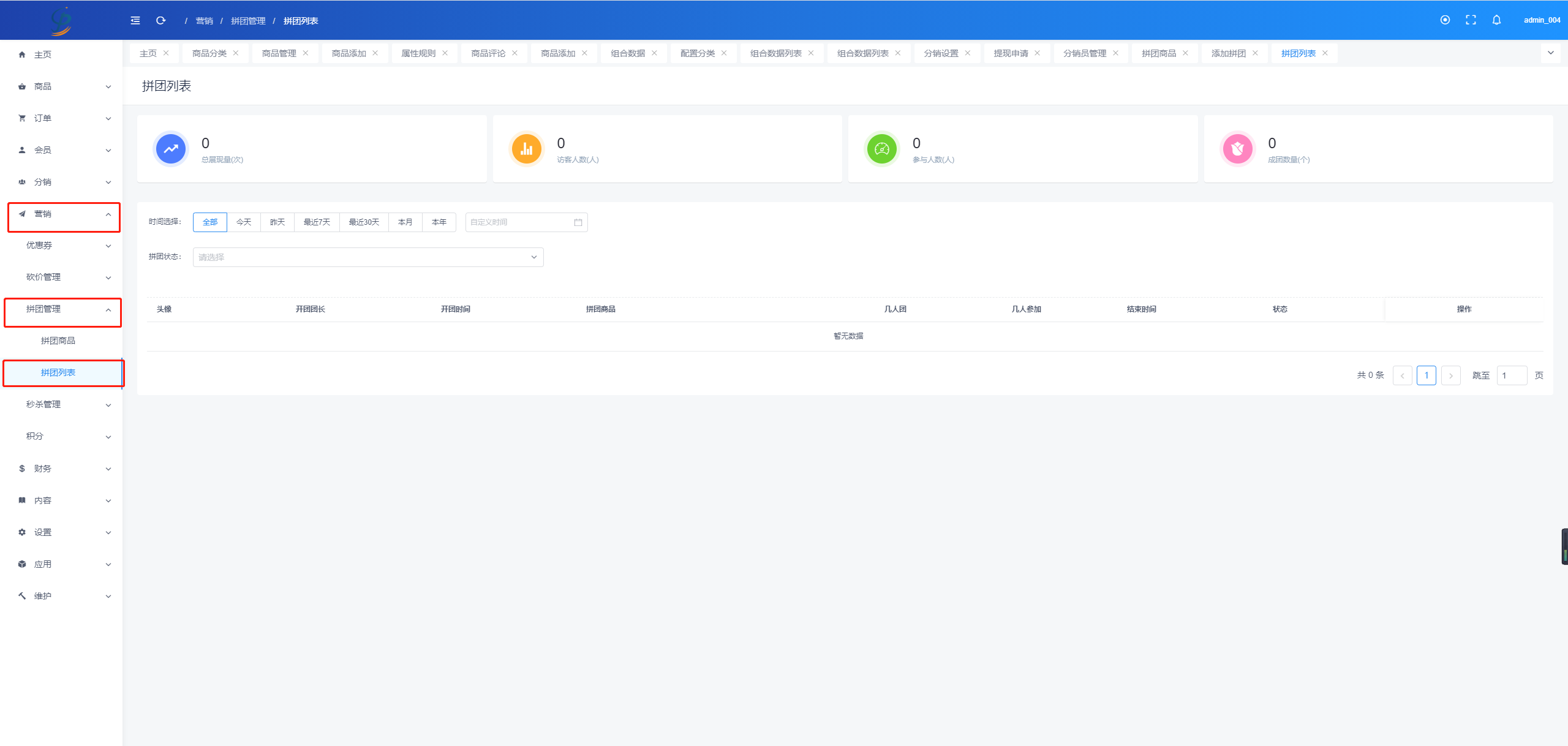Expand the 秒杀管理 submenu
This screenshot has height=746, width=1568.
[x=108, y=405]
